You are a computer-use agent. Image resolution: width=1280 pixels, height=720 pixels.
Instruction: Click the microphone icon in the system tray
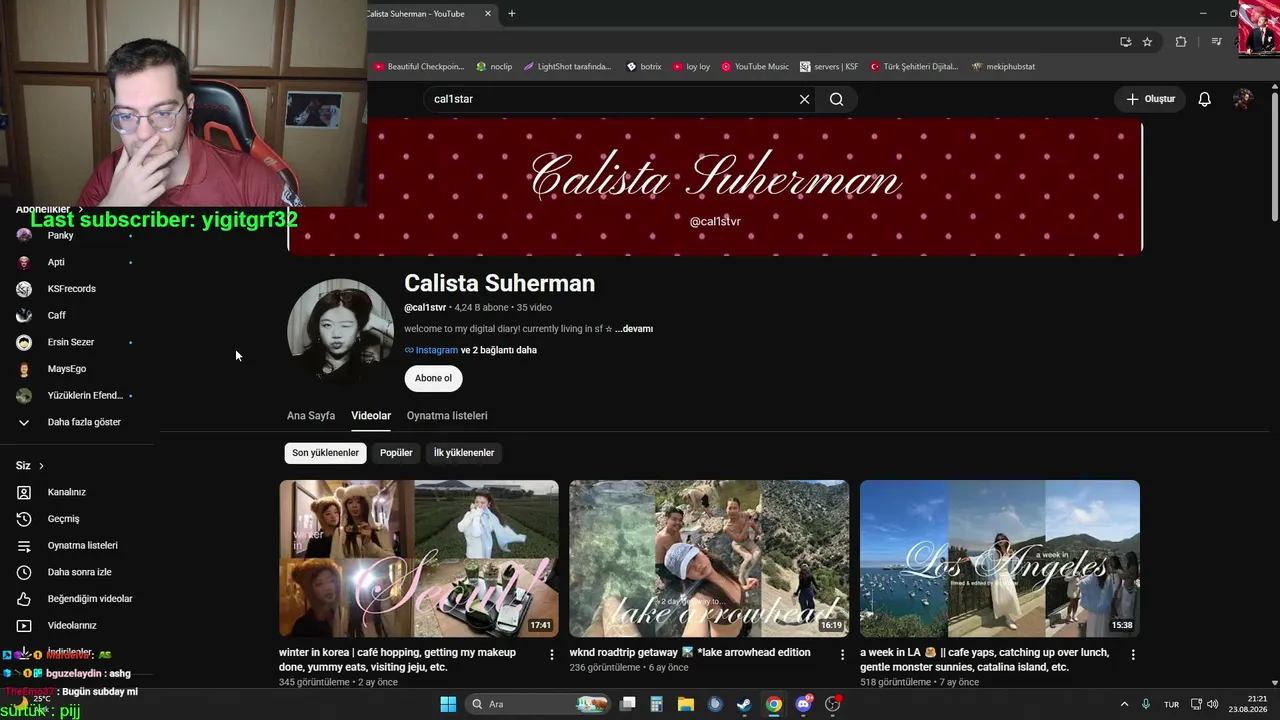click(x=1146, y=704)
